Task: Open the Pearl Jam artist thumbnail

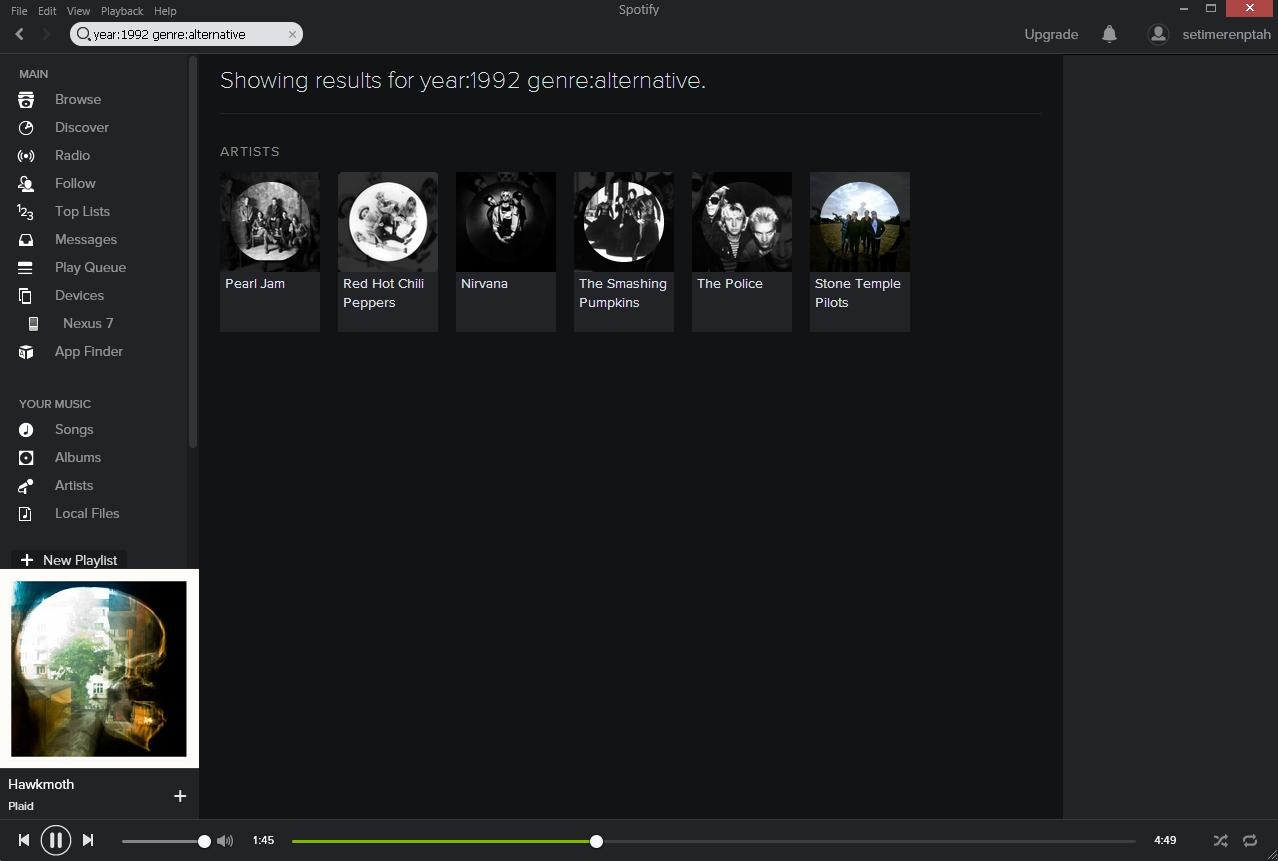Action: tap(270, 222)
